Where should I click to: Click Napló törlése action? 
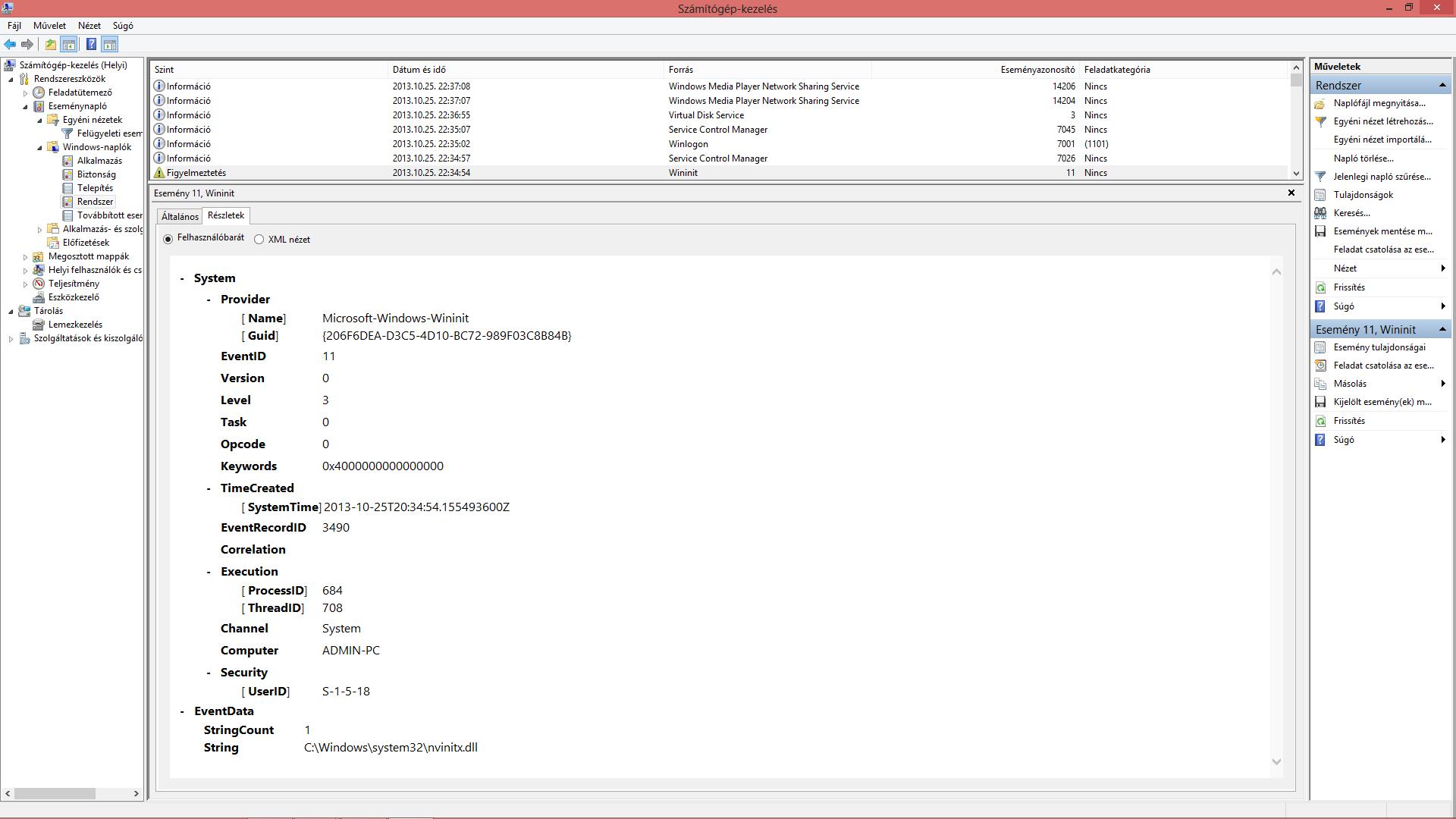(1363, 158)
